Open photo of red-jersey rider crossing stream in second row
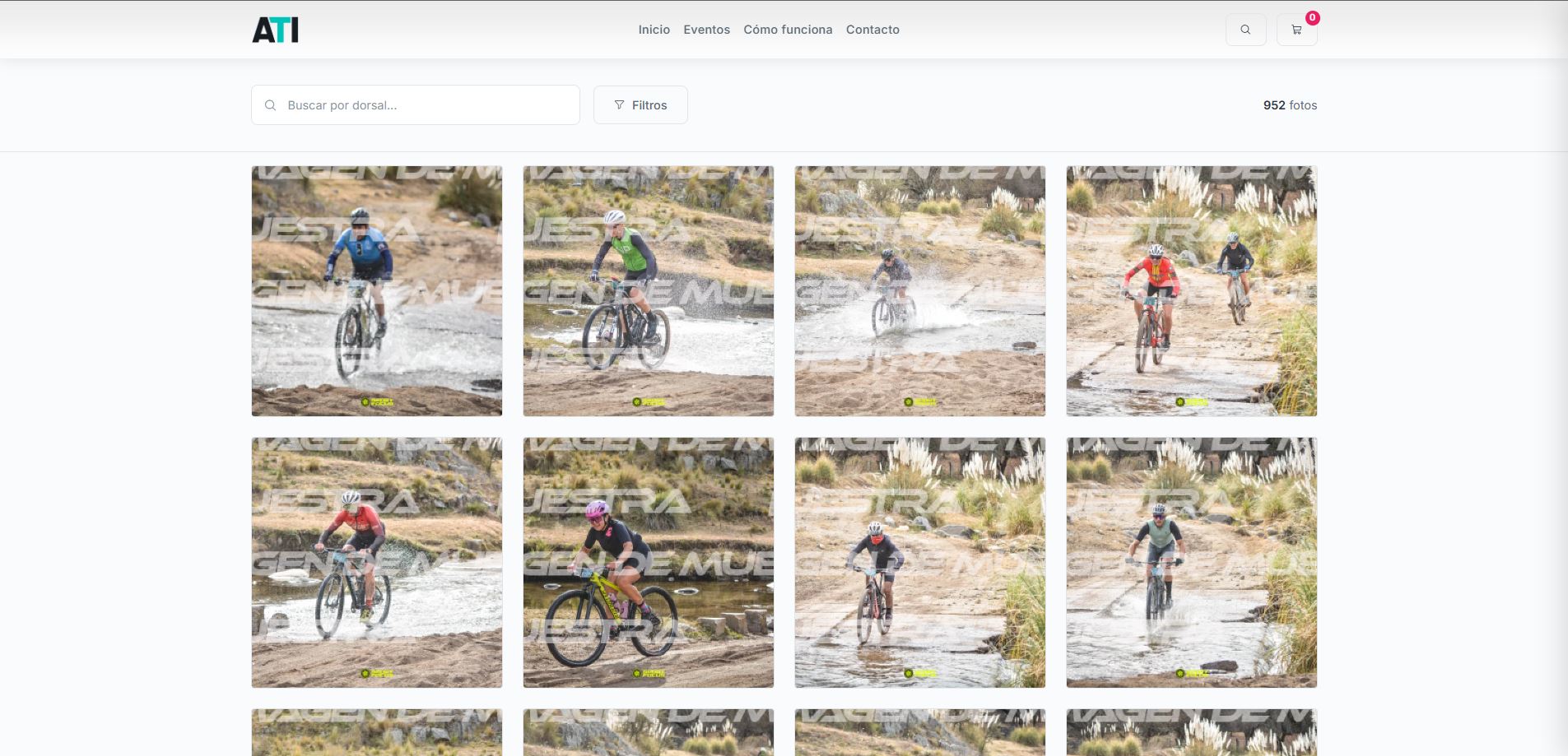Screen dimensions: 1568x756 (377, 563)
